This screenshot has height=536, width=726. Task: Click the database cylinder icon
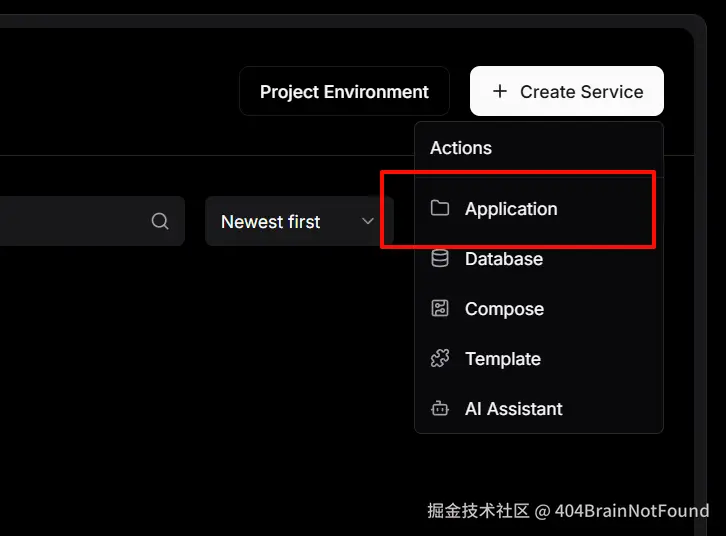point(440,259)
